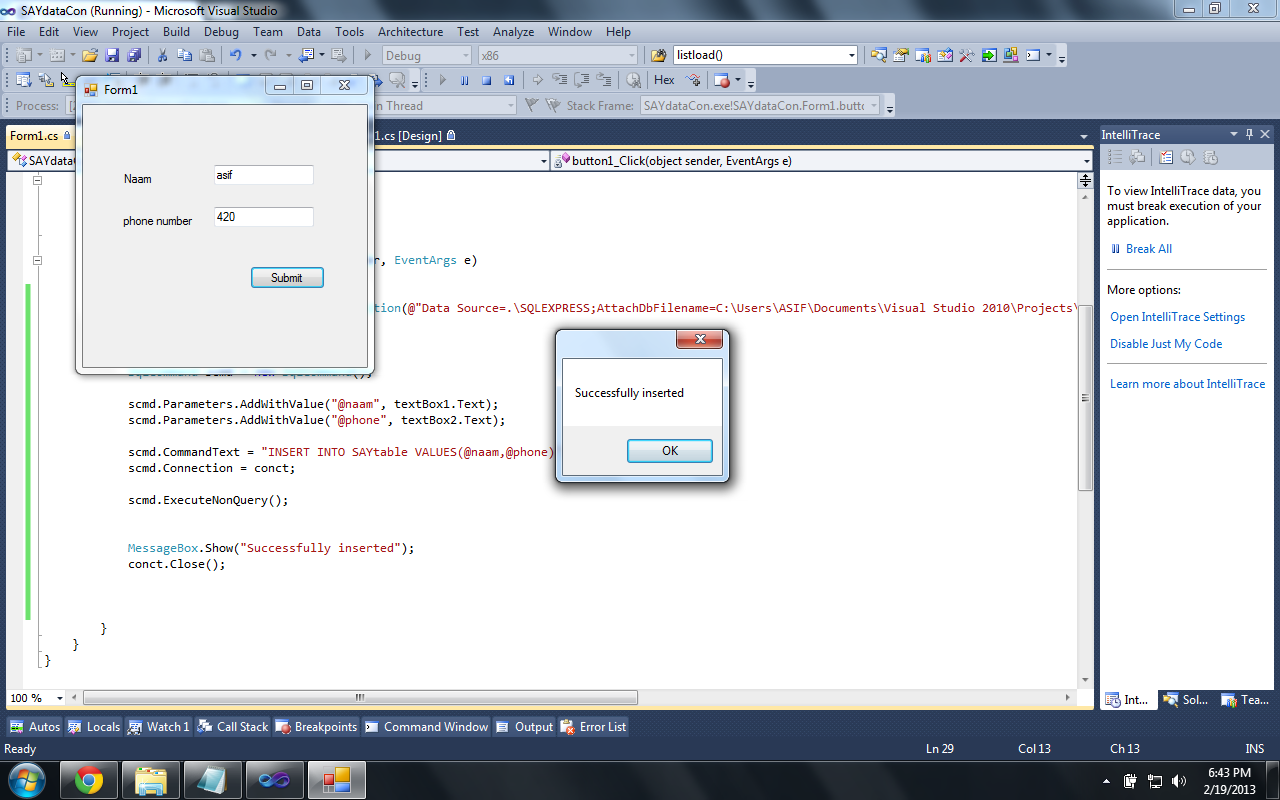This screenshot has height=800, width=1280.
Task: Click the code line conct.Close();
Action: tap(177, 564)
